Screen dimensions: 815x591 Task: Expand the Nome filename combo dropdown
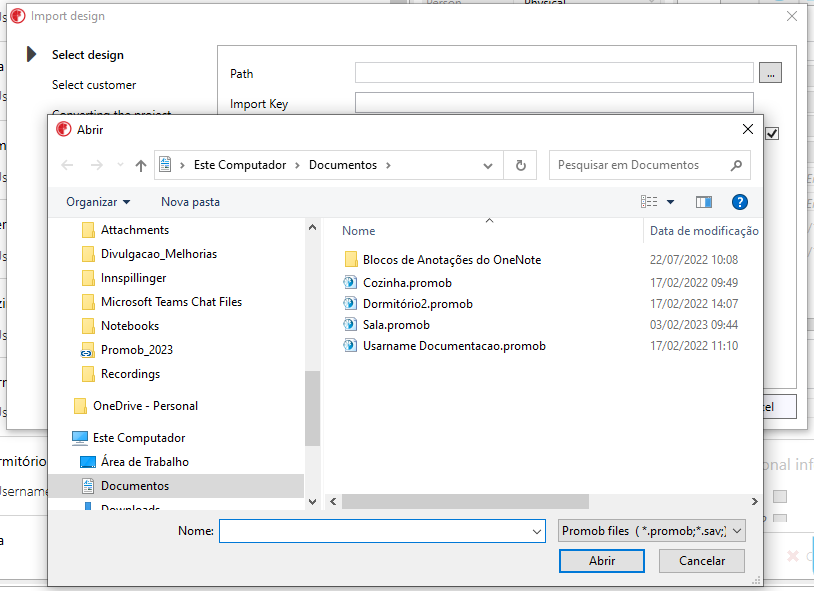[x=537, y=531]
